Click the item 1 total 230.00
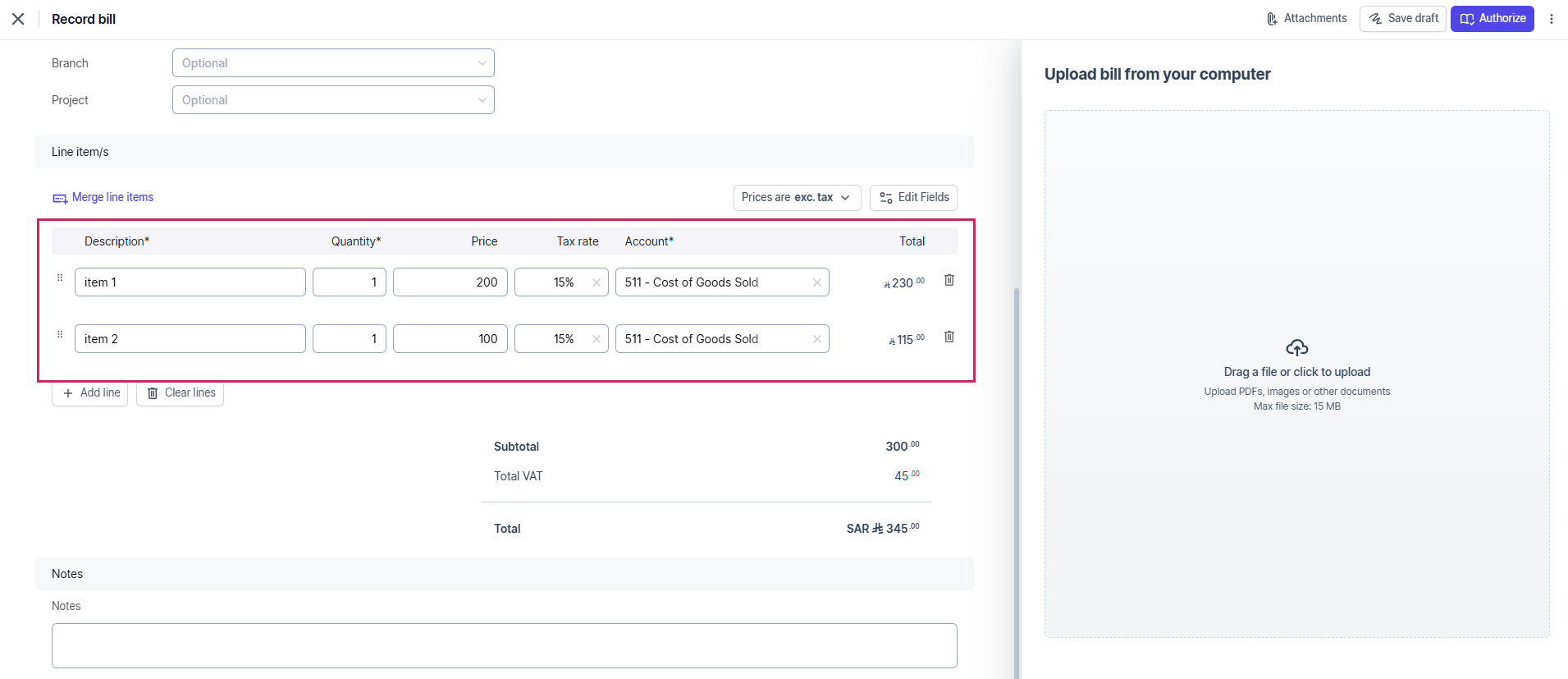Screen dimensions: 1568x679 pyautogui.click(x=904, y=282)
